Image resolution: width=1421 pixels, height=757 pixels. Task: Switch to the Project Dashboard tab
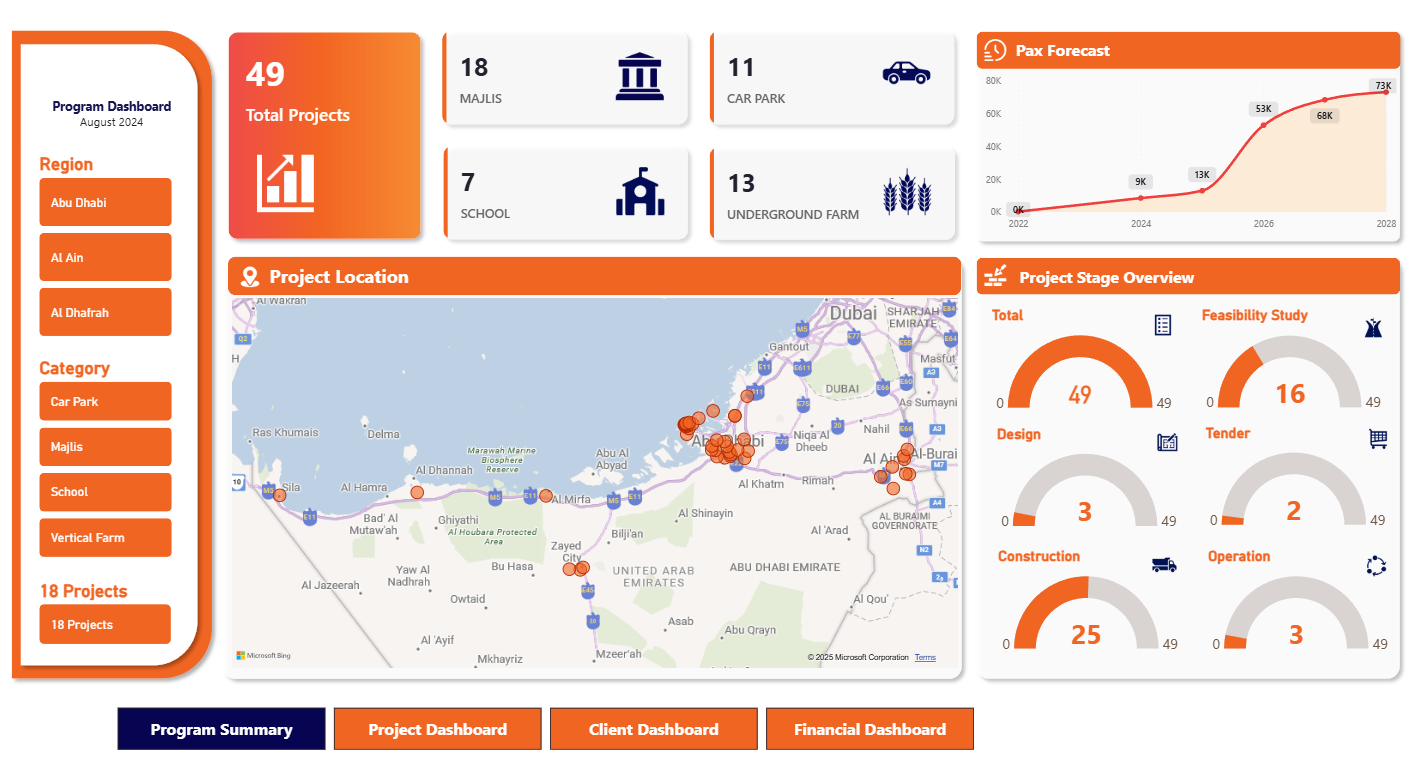tap(437, 729)
